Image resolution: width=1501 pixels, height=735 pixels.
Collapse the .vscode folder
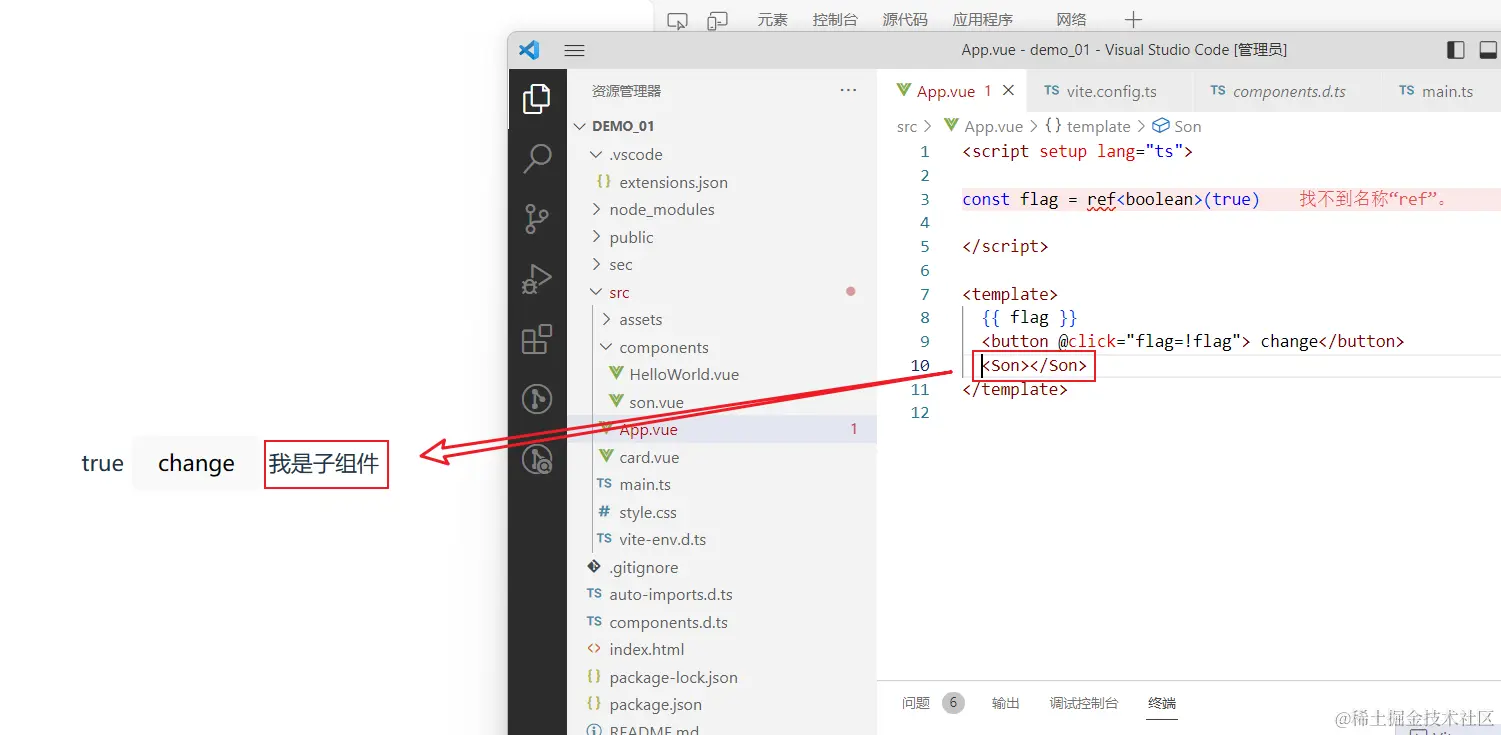pos(597,154)
